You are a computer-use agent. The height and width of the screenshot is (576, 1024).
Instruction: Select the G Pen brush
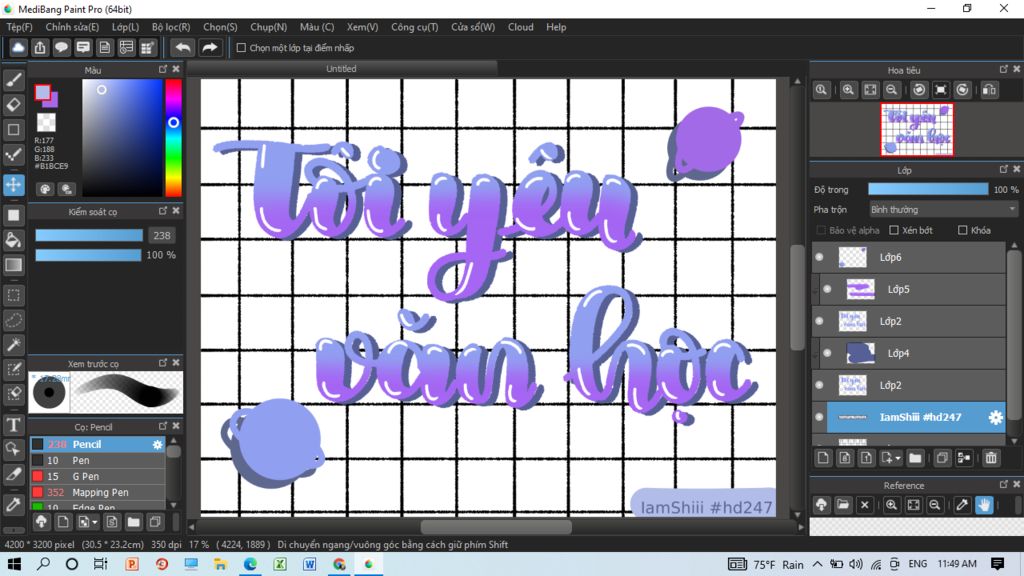click(x=97, y=476)
